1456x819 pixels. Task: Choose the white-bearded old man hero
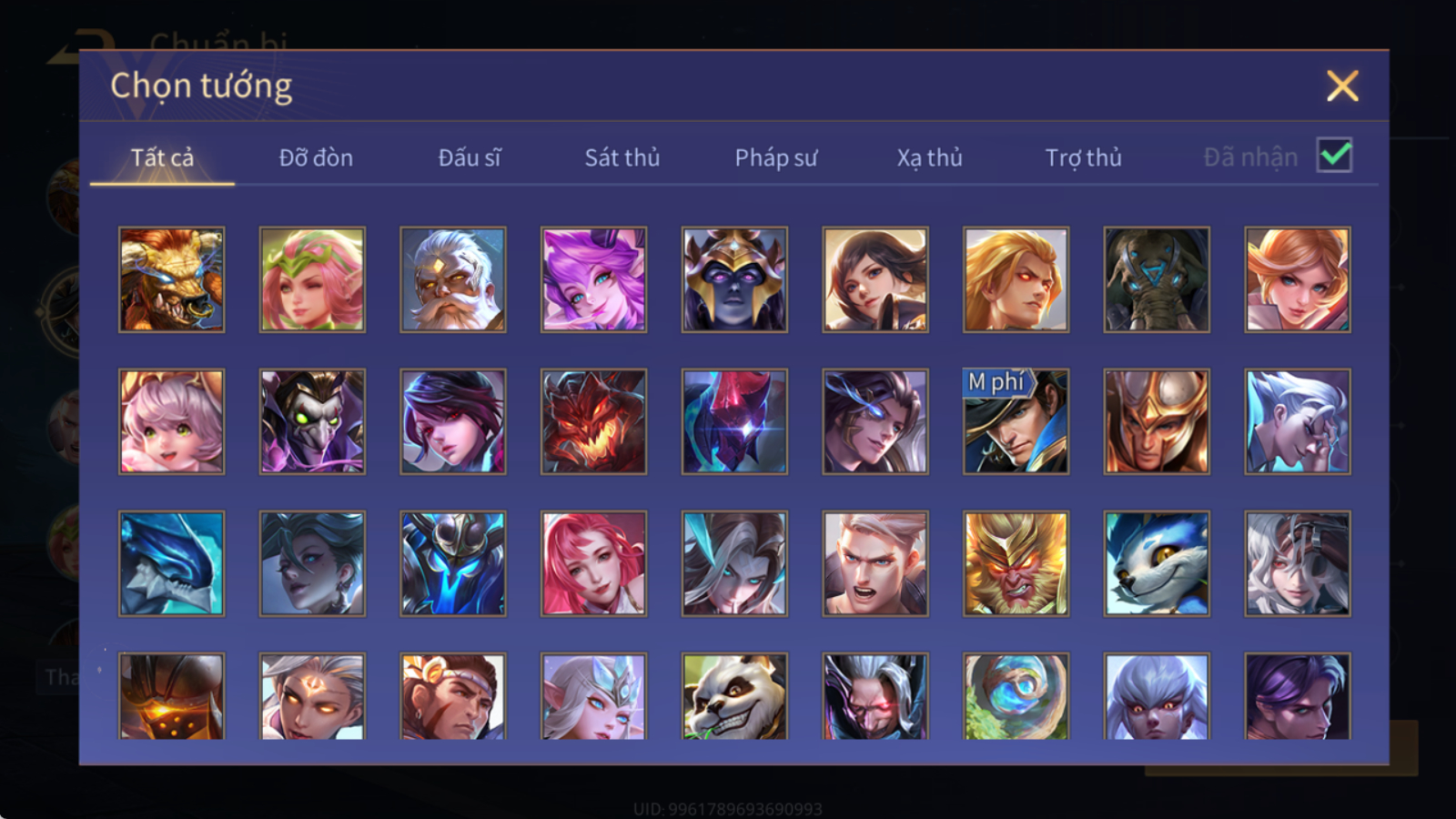point(452,279)
